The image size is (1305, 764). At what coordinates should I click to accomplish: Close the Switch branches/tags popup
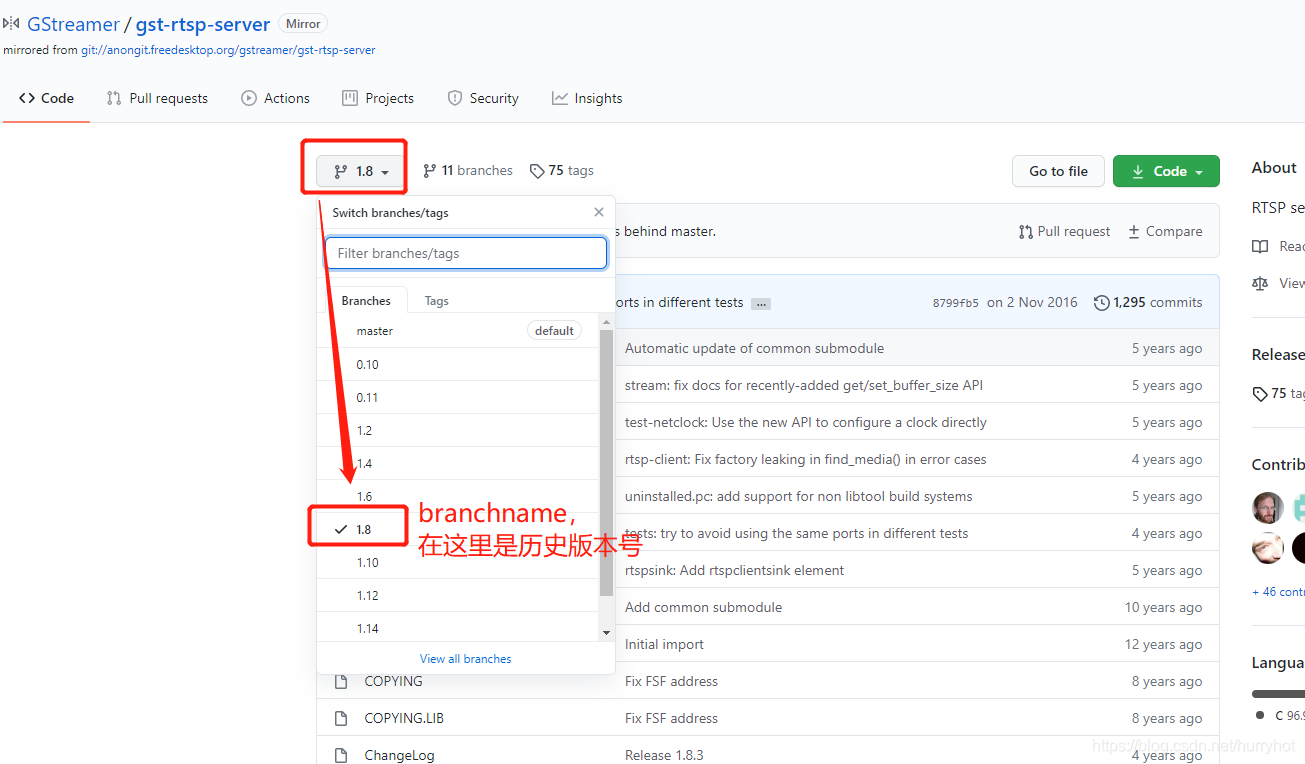click(599, 212)
